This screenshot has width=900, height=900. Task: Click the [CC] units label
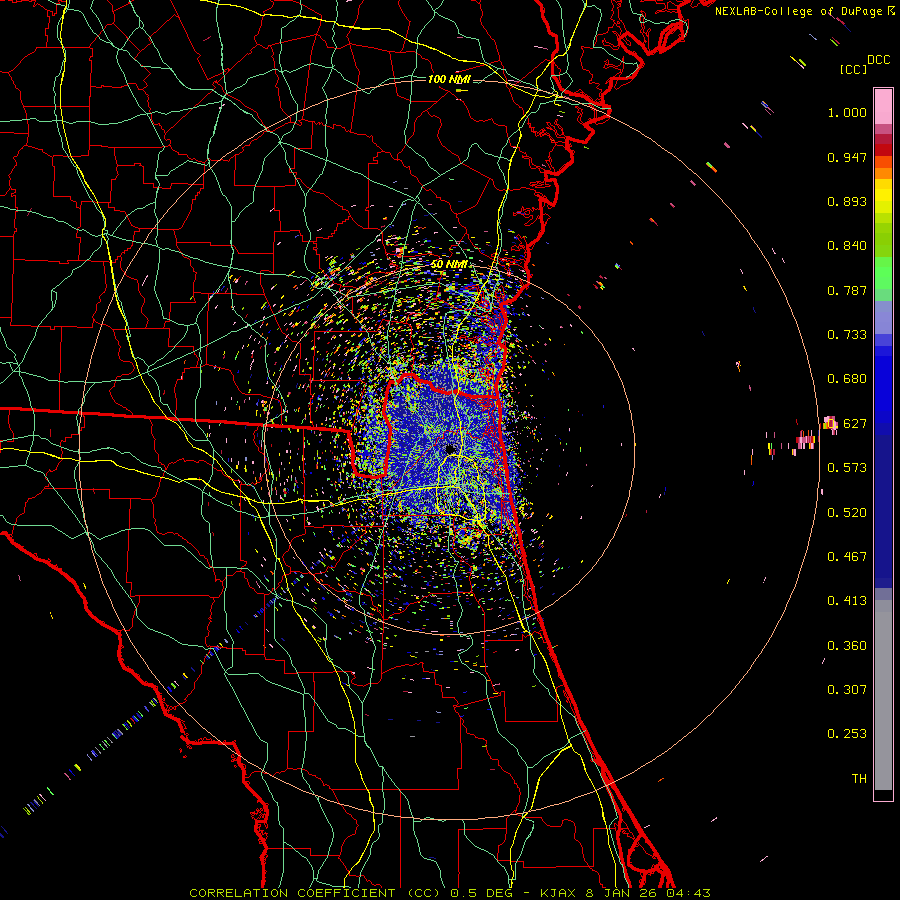853,69
